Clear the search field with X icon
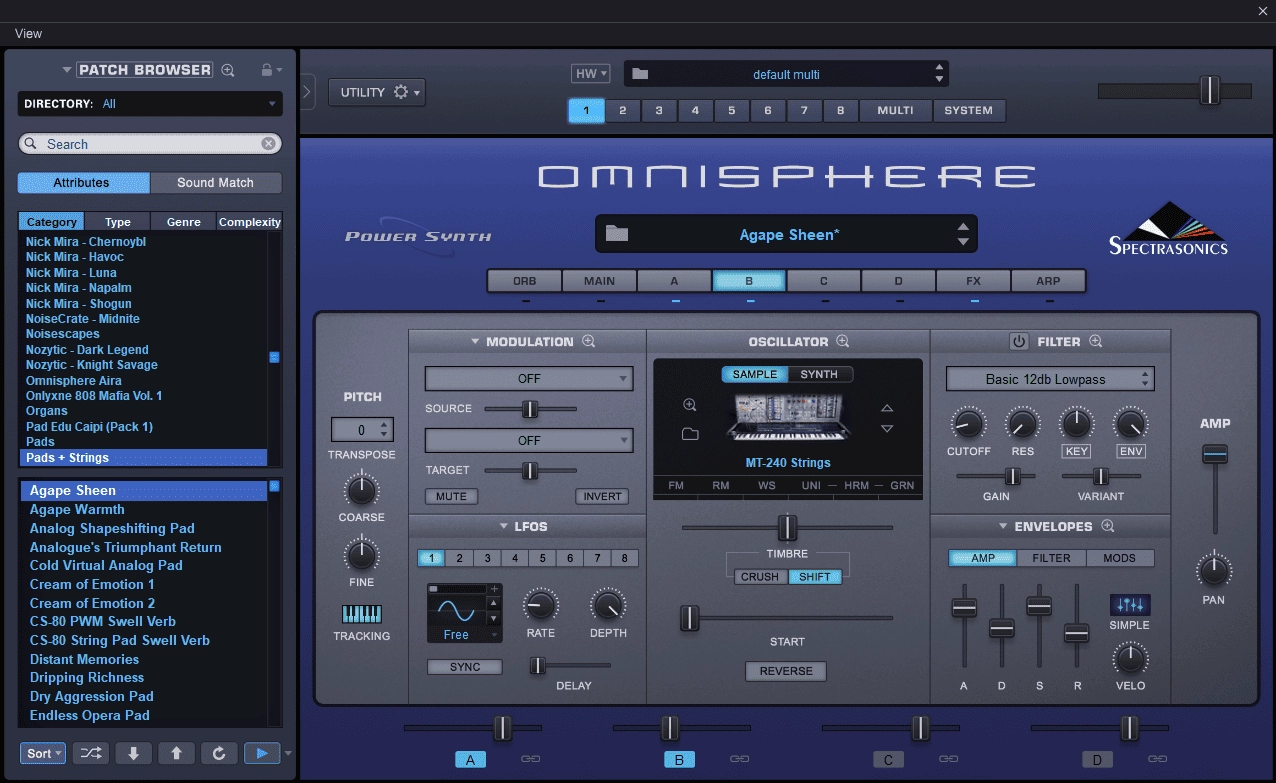Screen dimensions: 1276x783 tap(268, 144)
